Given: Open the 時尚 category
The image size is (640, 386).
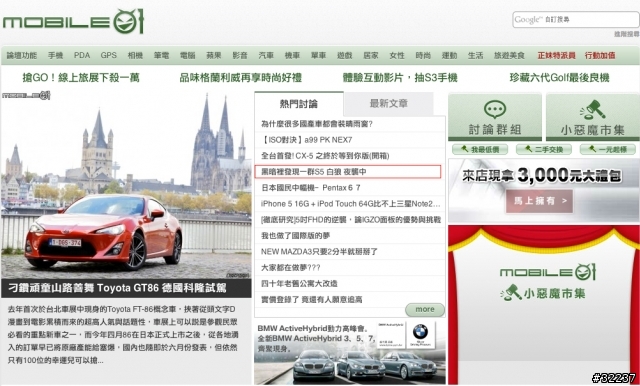Looking at the screenshot, I should click(423, 55).
